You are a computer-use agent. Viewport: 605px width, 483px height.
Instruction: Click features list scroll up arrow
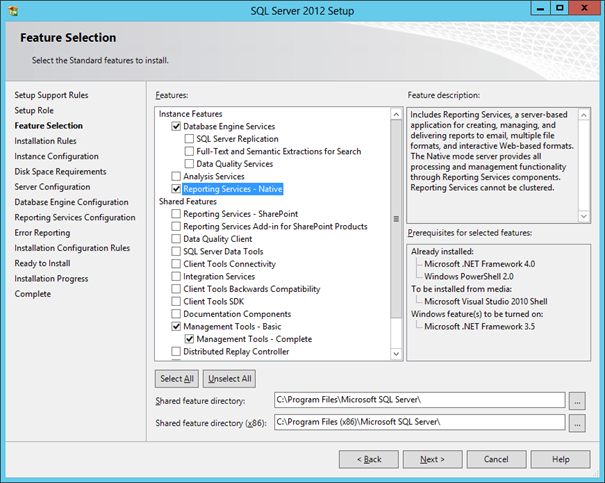click(396, 114)
